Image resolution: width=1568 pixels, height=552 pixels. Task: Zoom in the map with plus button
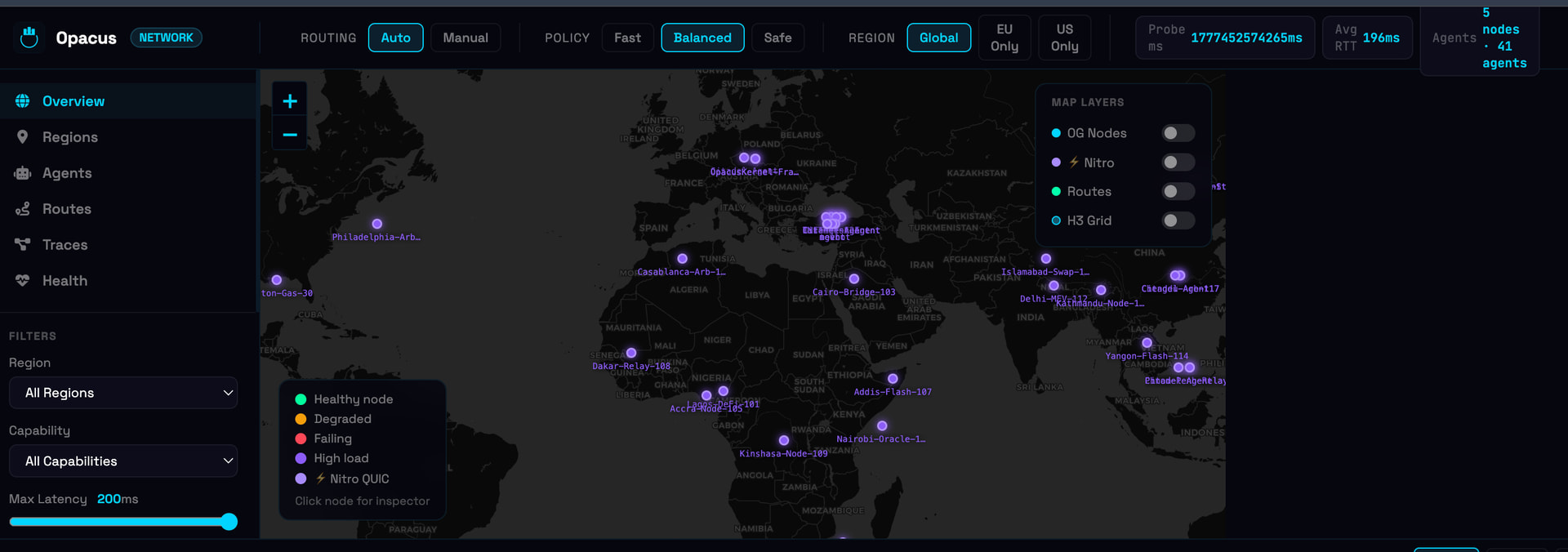click(290, 100)
